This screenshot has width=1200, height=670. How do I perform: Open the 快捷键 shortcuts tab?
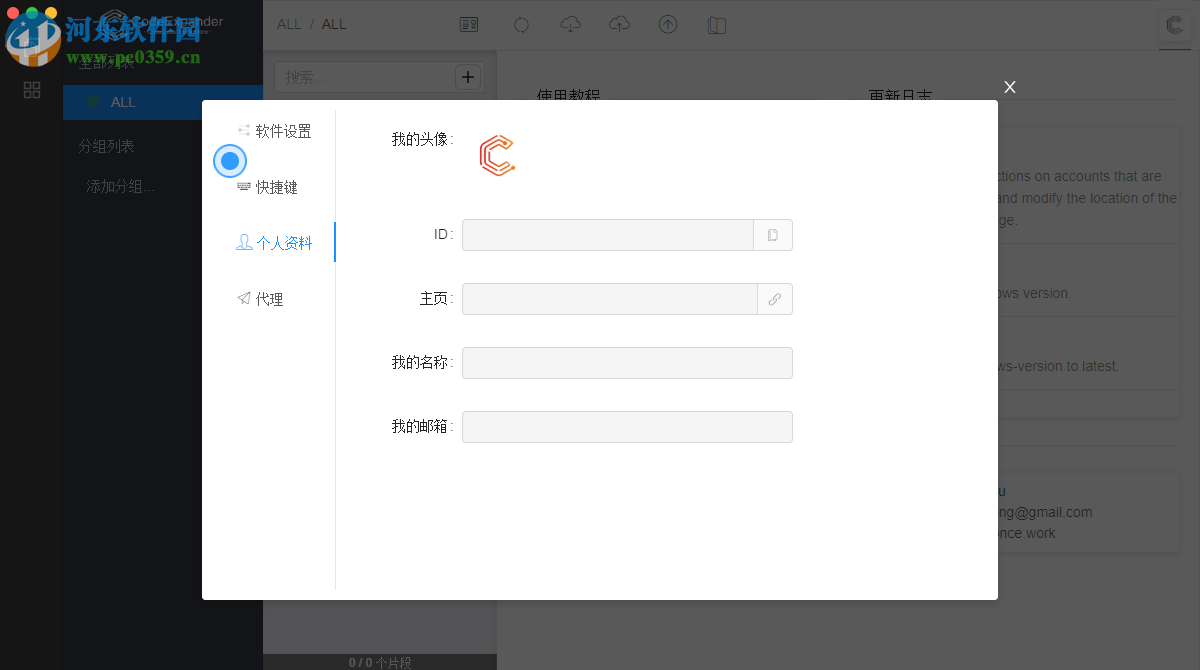276,186
